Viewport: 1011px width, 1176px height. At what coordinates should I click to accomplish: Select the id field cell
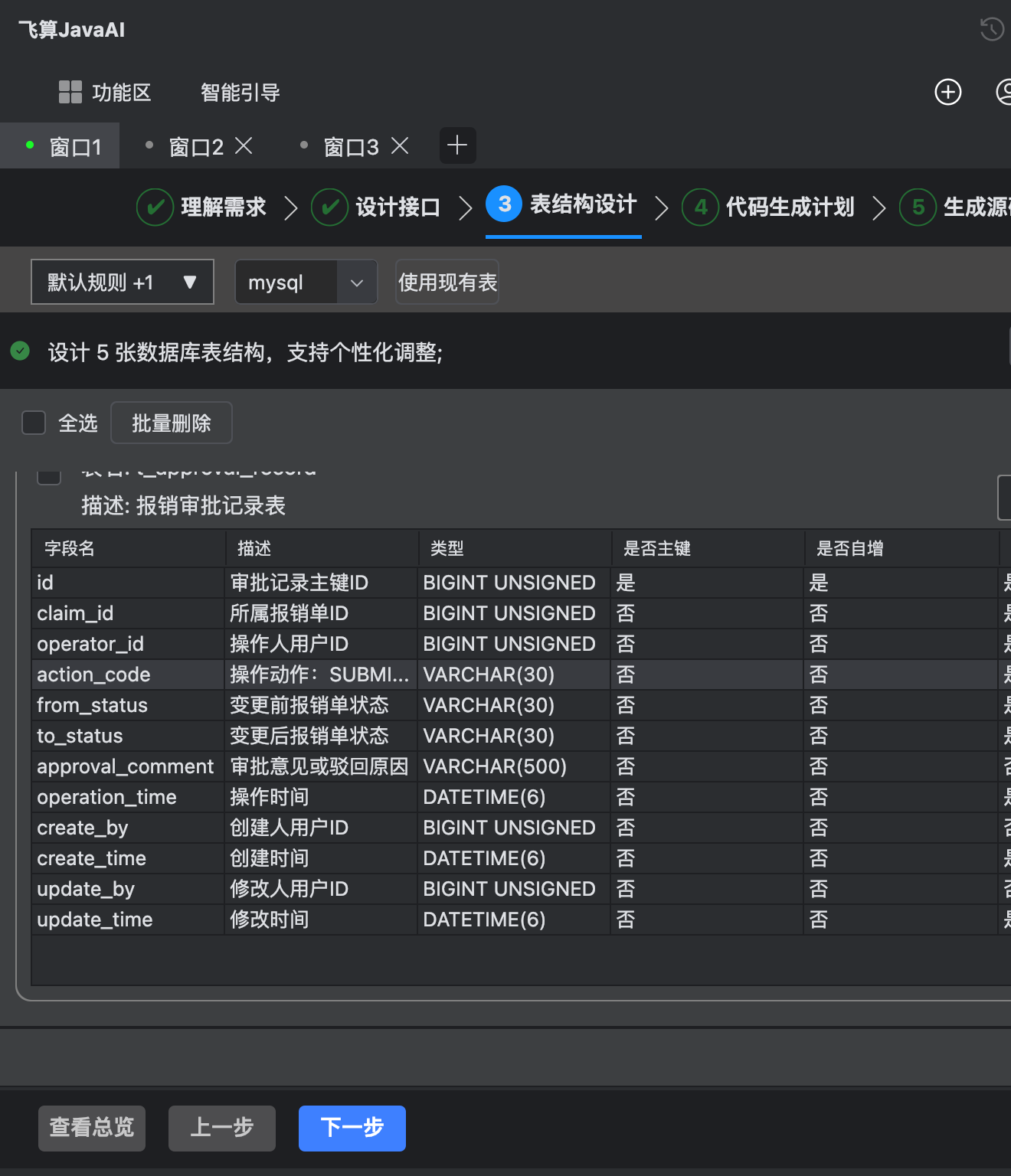(x=128, y=583)
